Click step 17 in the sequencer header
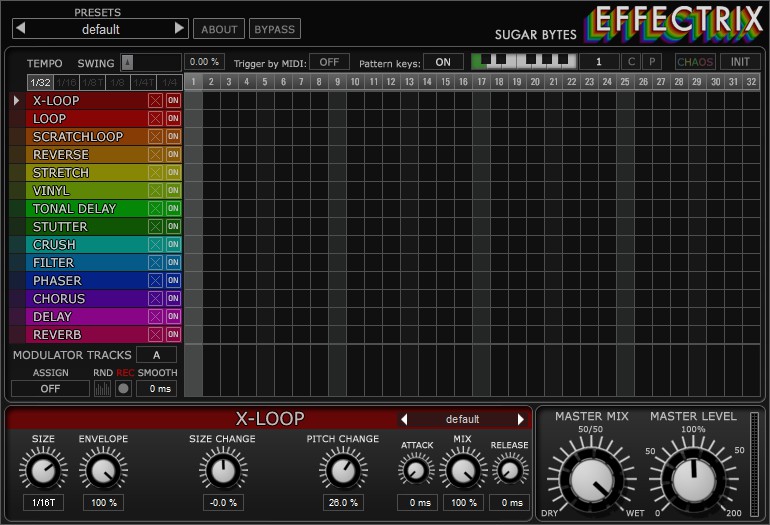This screenshot has height=525, width=770. (x=481, y=82)
